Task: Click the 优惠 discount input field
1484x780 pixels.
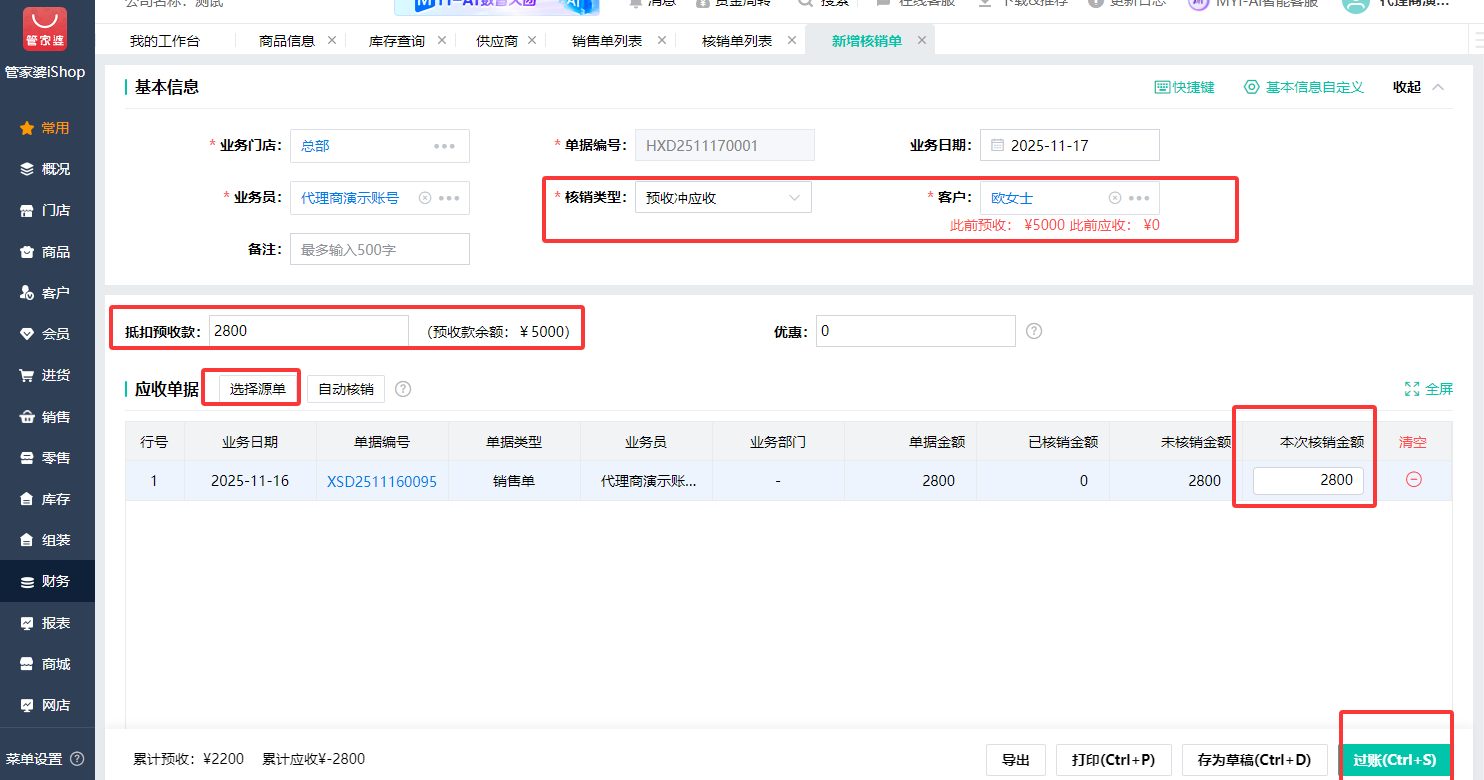Action: (914, 330)
